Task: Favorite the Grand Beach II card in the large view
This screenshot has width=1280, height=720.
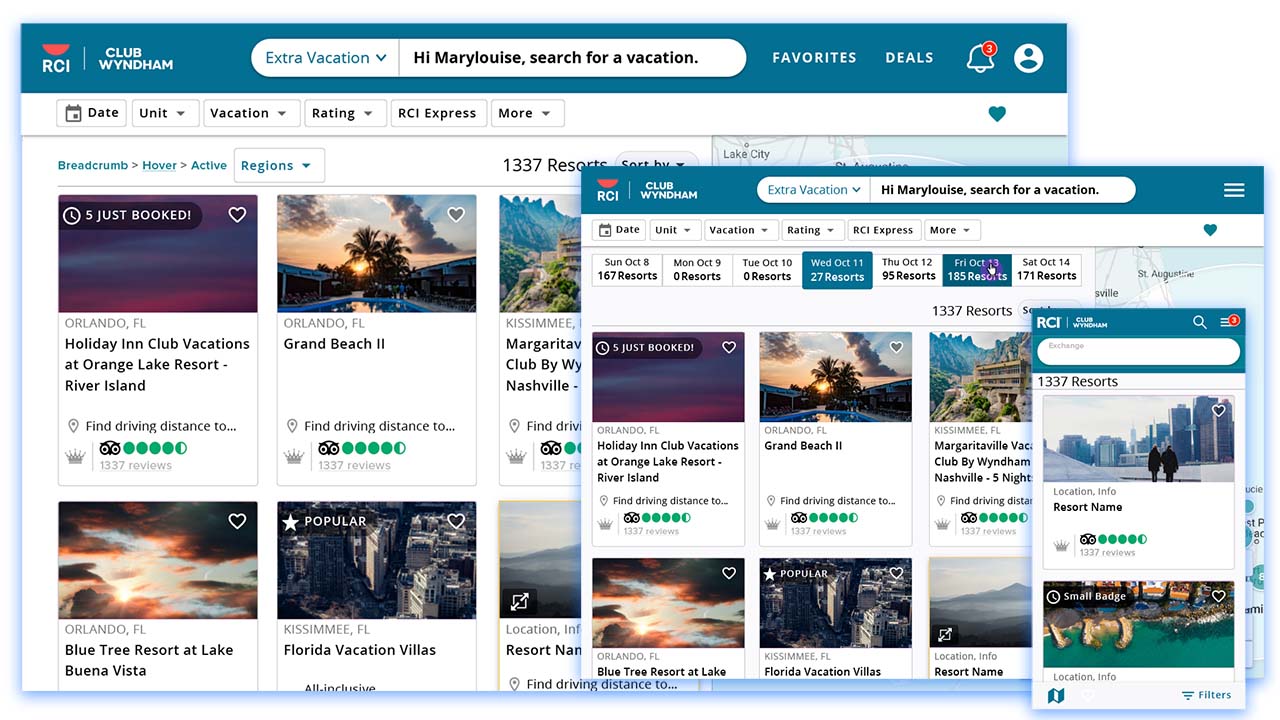Action: click(x=456, y=214)
